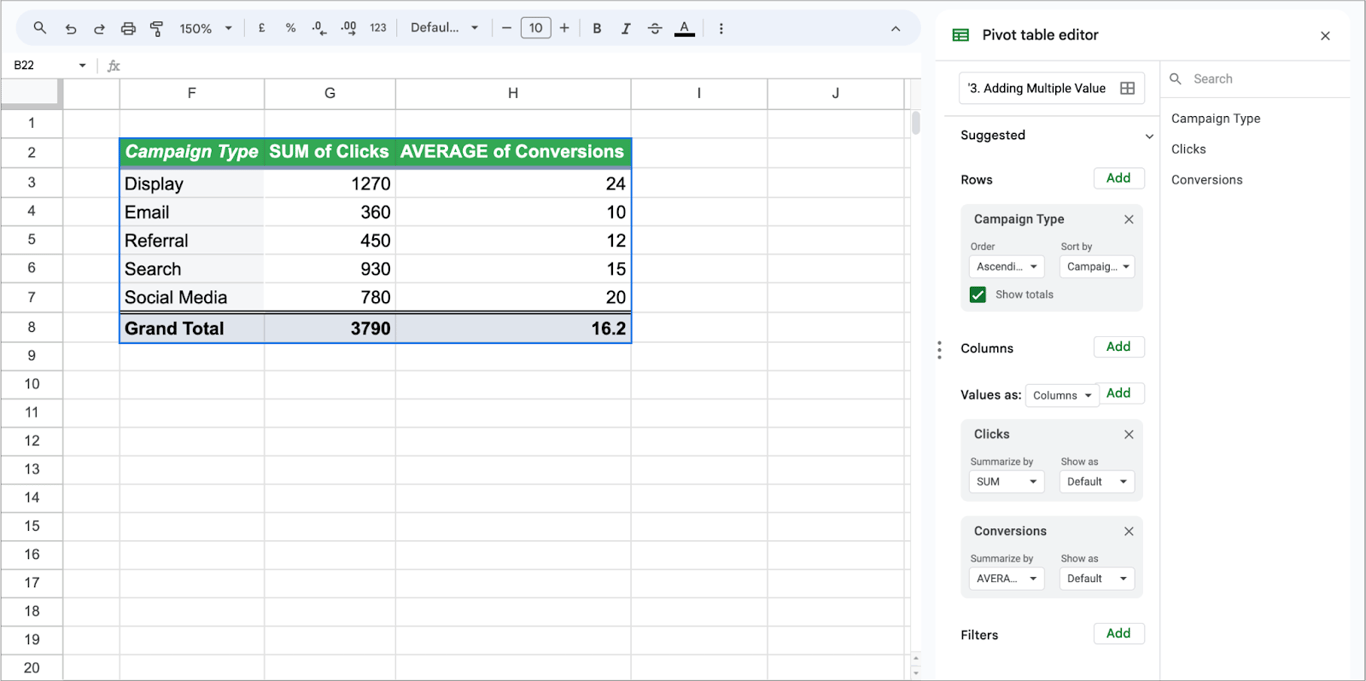The height and width of the screenshot is (681, 1366).
Task: Remove the Conversions value field
Action: pyautogui.click(x=1129, y=531)
